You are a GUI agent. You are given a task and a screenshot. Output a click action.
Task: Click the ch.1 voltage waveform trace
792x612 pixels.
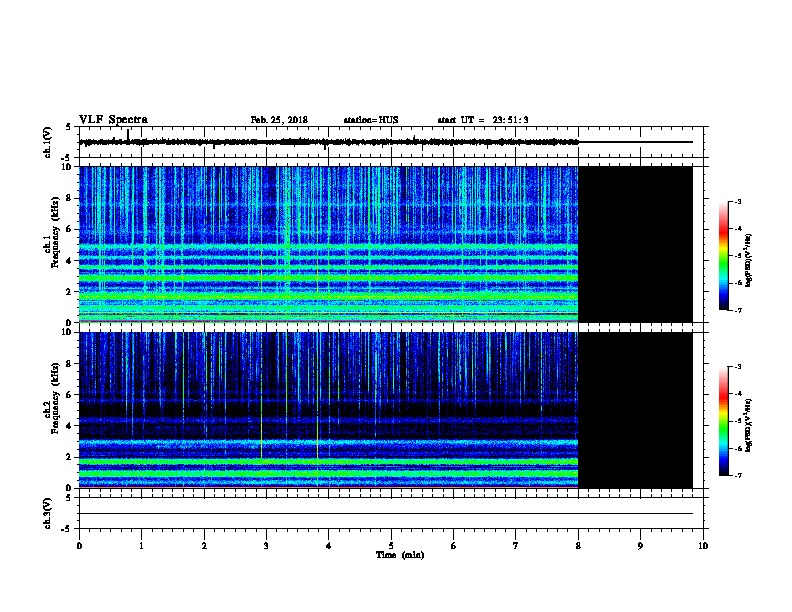click(328, 142)
